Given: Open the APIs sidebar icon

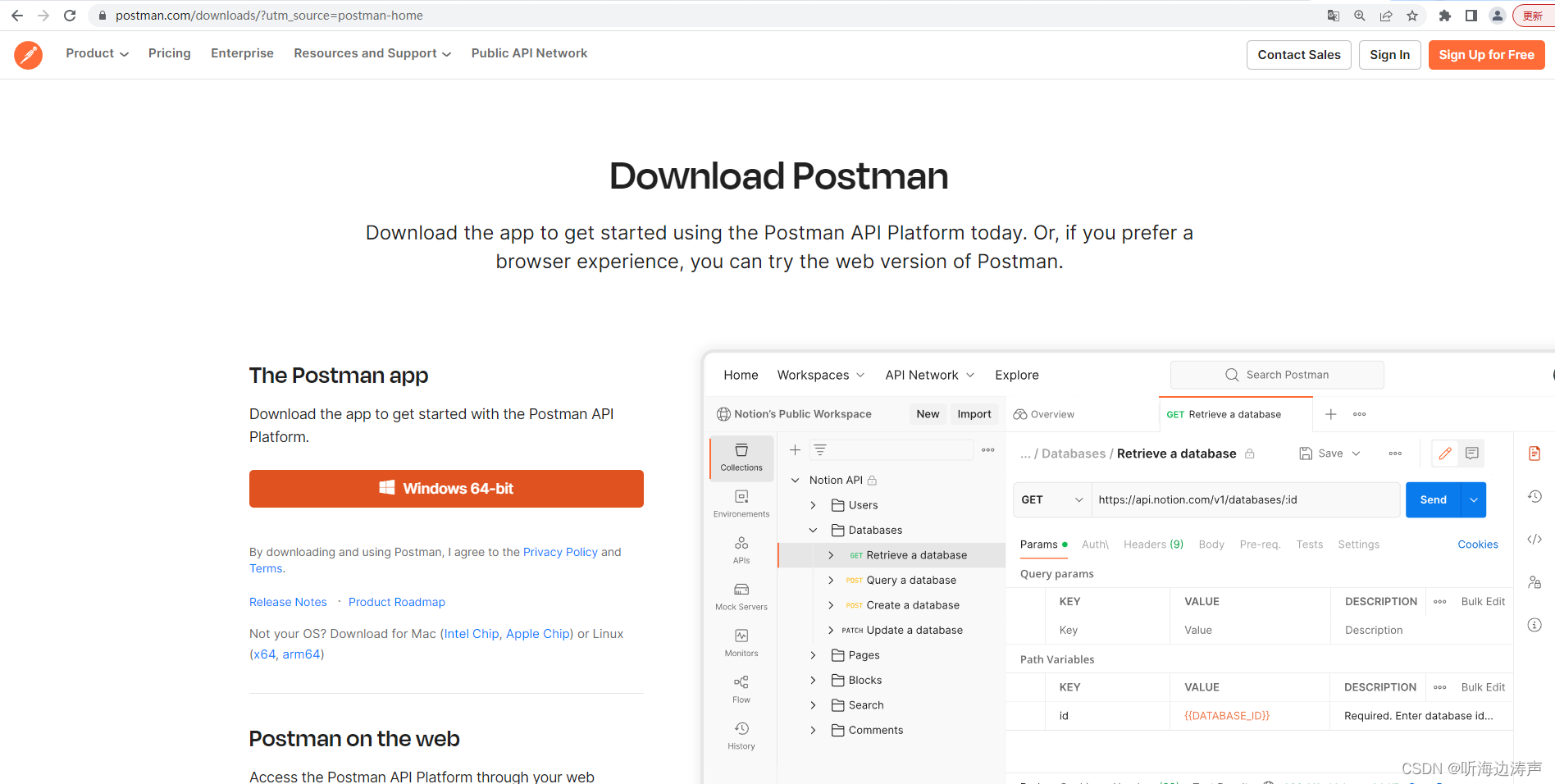Looking at the screenshot, I should tap(741, 550).
